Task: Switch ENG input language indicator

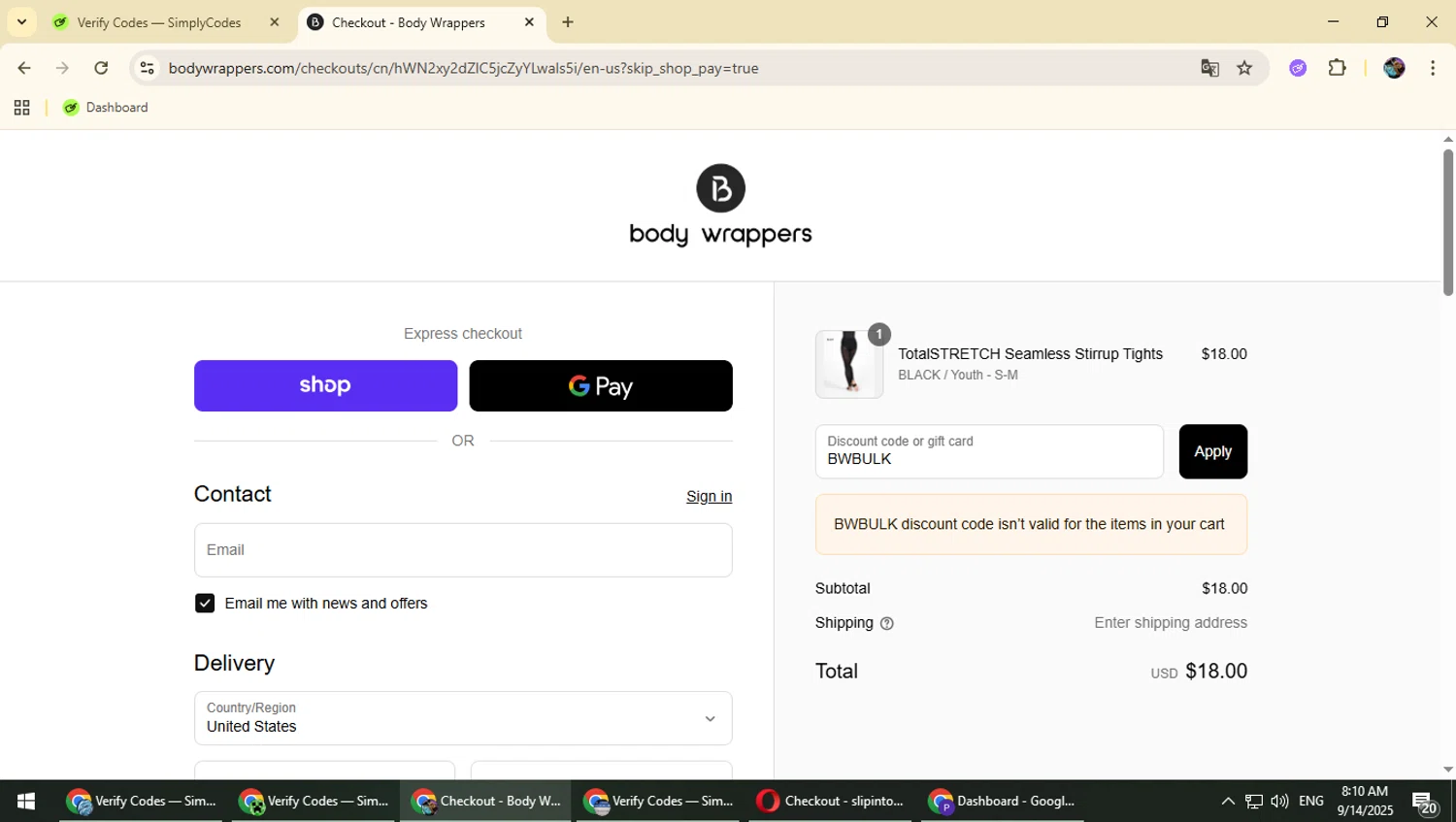Action: click(x=1311, y=801)
